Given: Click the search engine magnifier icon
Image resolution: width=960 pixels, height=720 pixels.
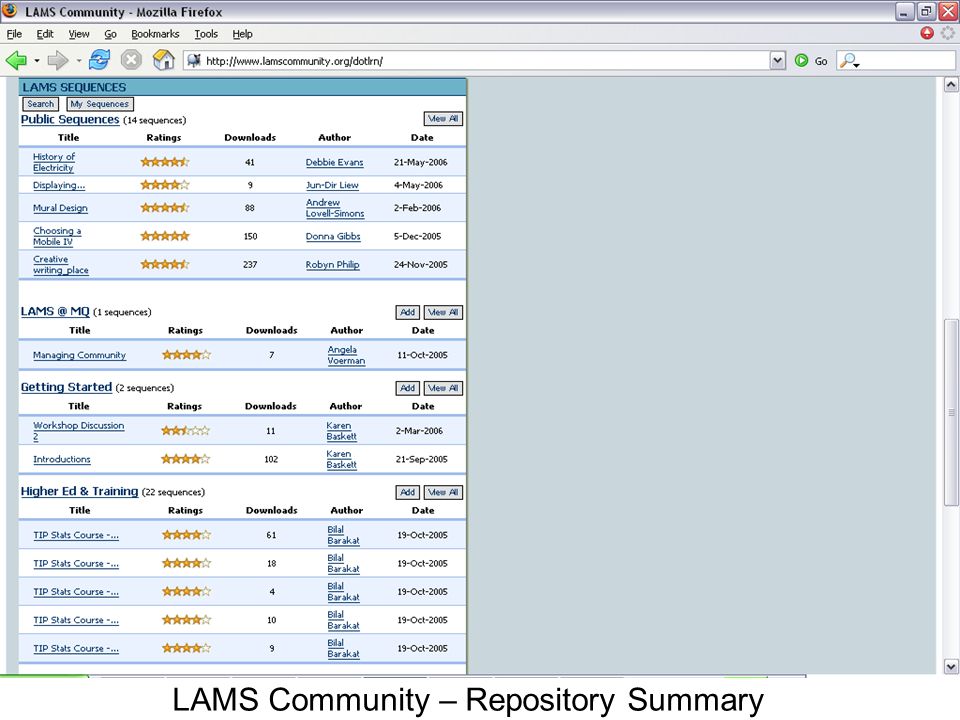Looking at the screenshot, I should coord(848,60).
